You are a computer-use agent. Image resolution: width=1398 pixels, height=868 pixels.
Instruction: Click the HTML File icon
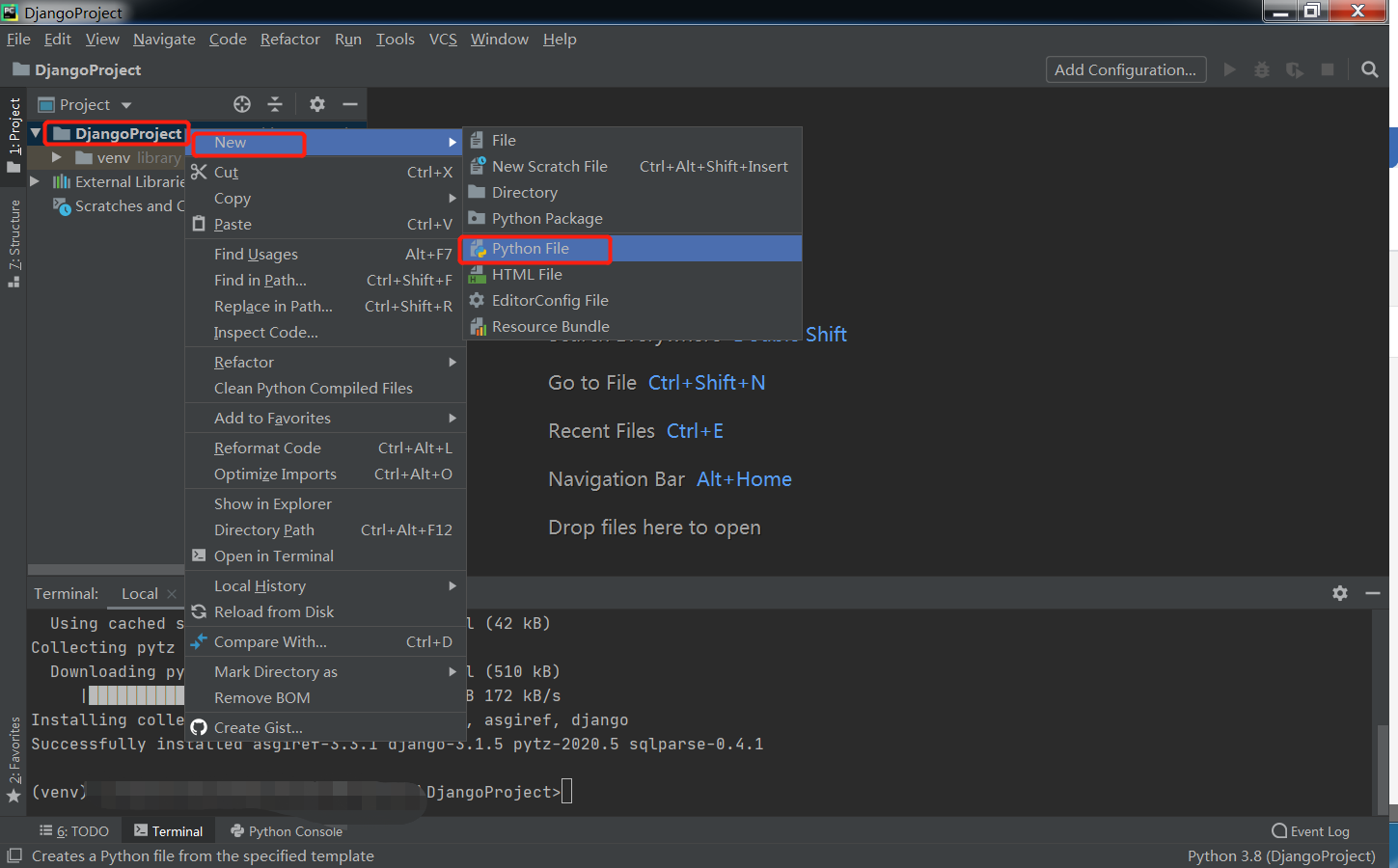pyautogui.click(x=477, y=274)
